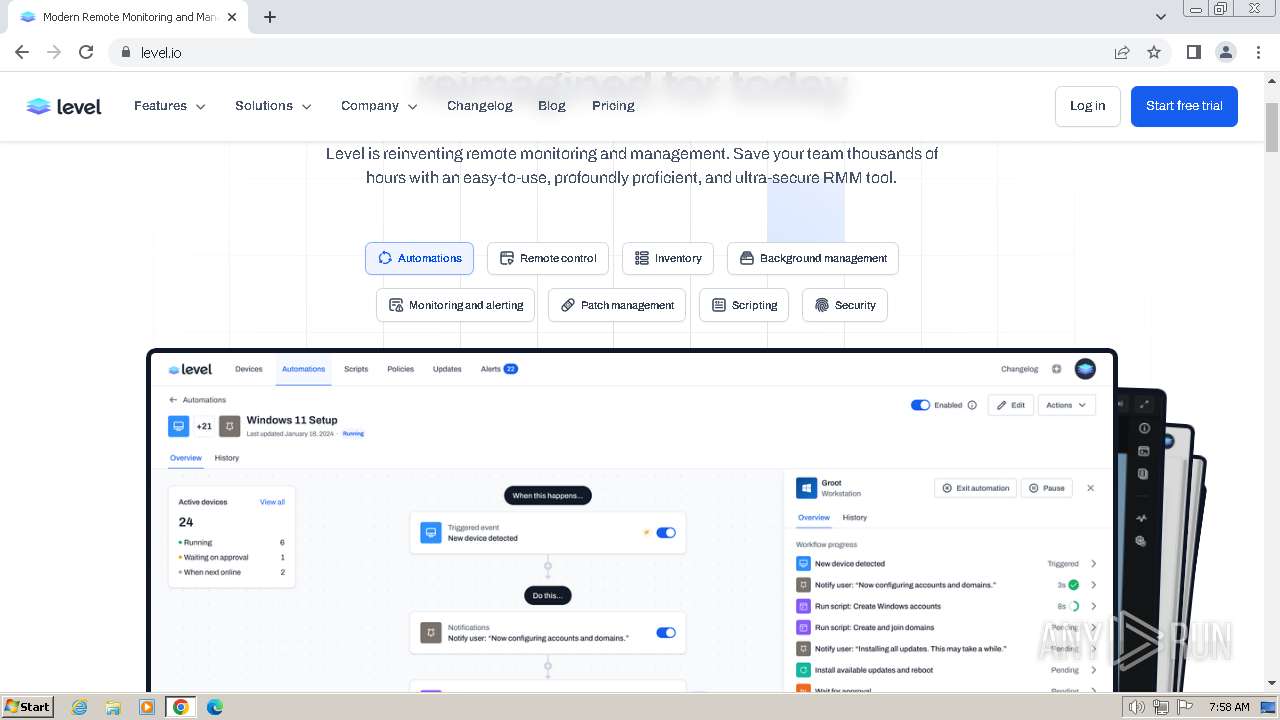This screenshot has height=720, width=1280.
Task: Click the info circle icon on the dark side panel
Action: (1144, 428)
